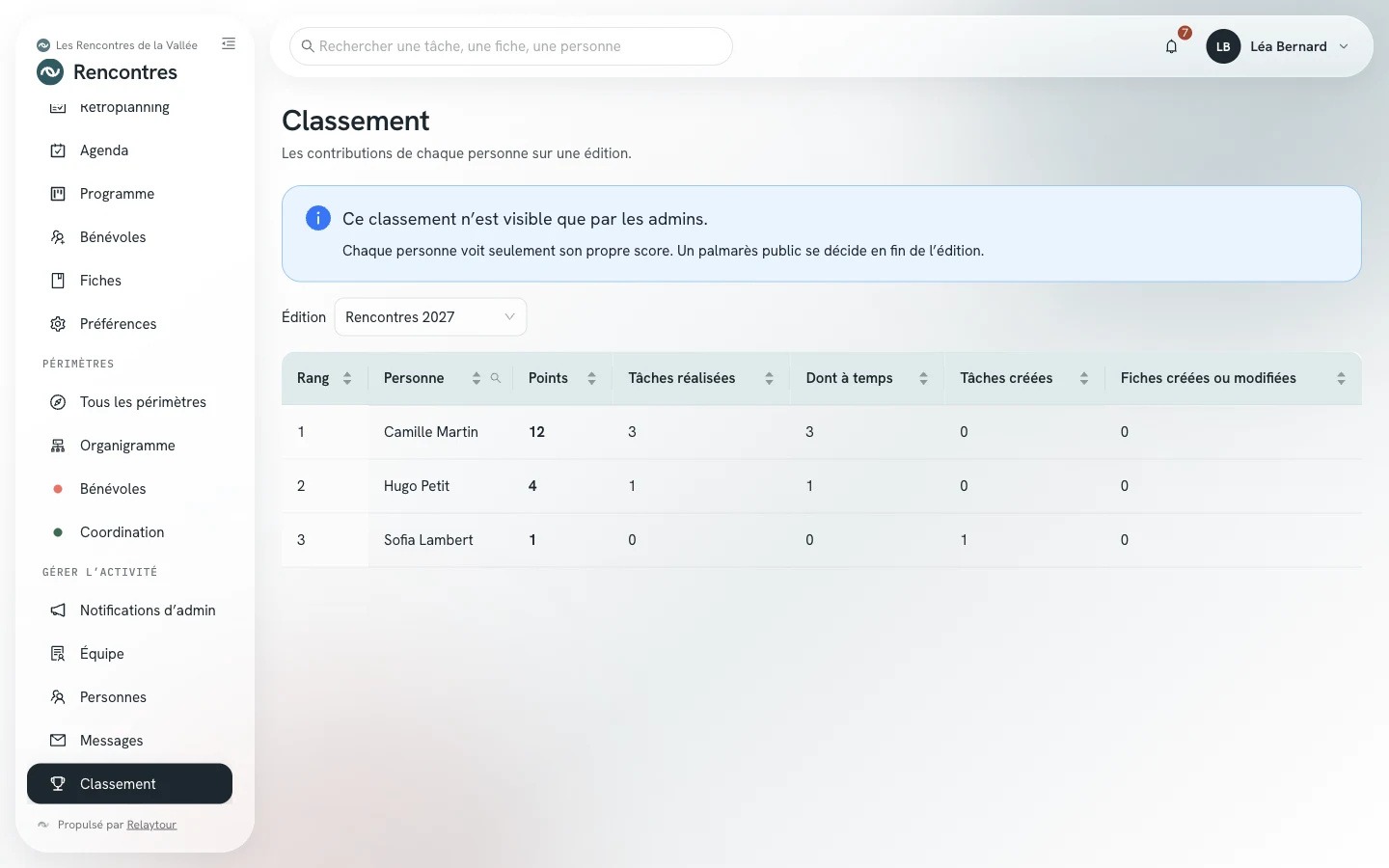Image resolution: width=1389 pixels, height=868 pixels.
Task: Click the Classement trophy icon
Action: pos(58,784)
